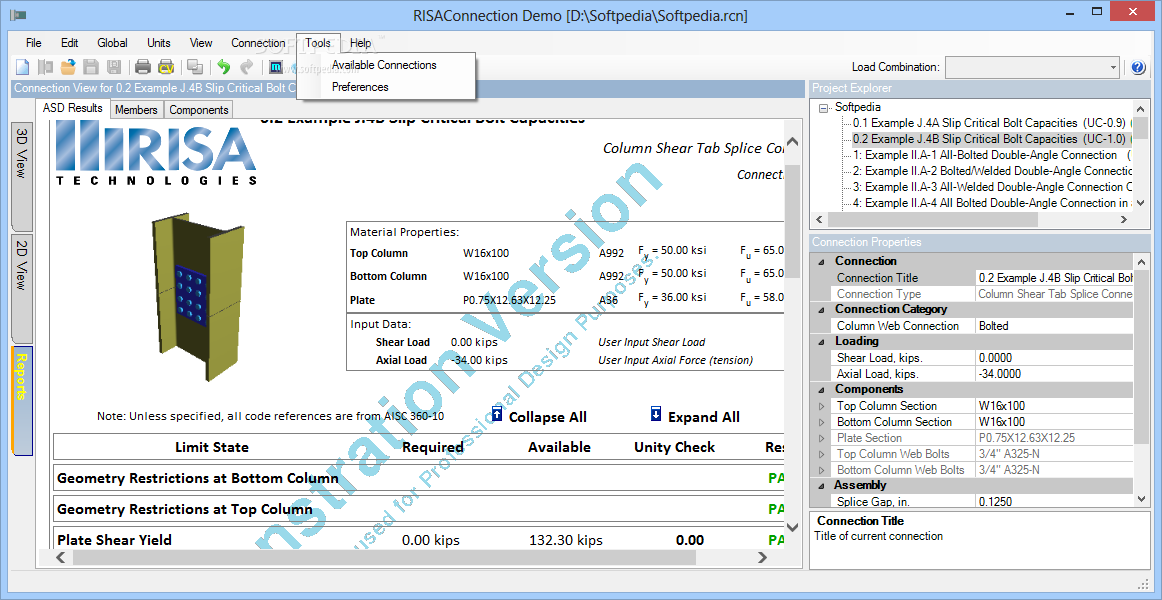Edit the Connection Title value field
1162x600 pixels.
[x=1054, y=278]
